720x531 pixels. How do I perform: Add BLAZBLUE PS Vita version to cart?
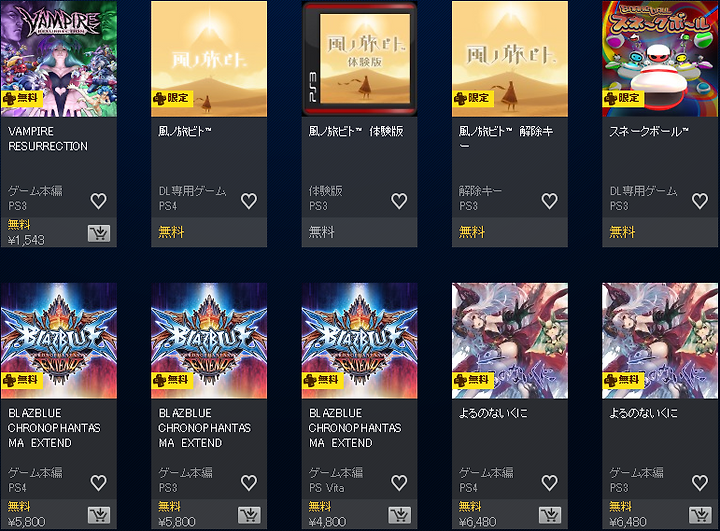pos(399,515)
